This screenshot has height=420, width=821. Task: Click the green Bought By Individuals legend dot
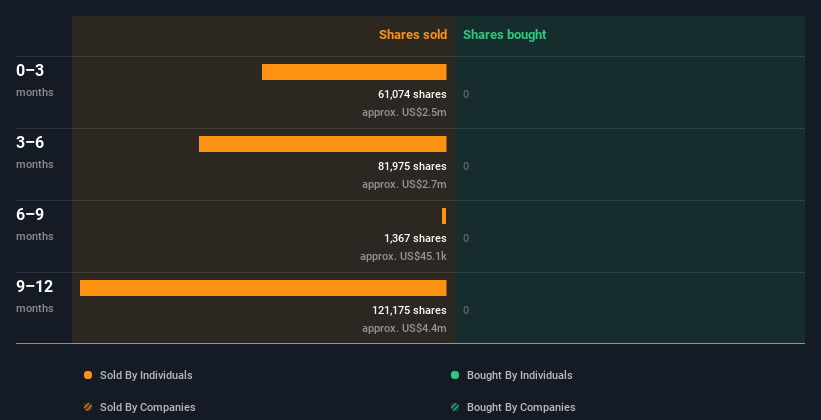(455, 375)
